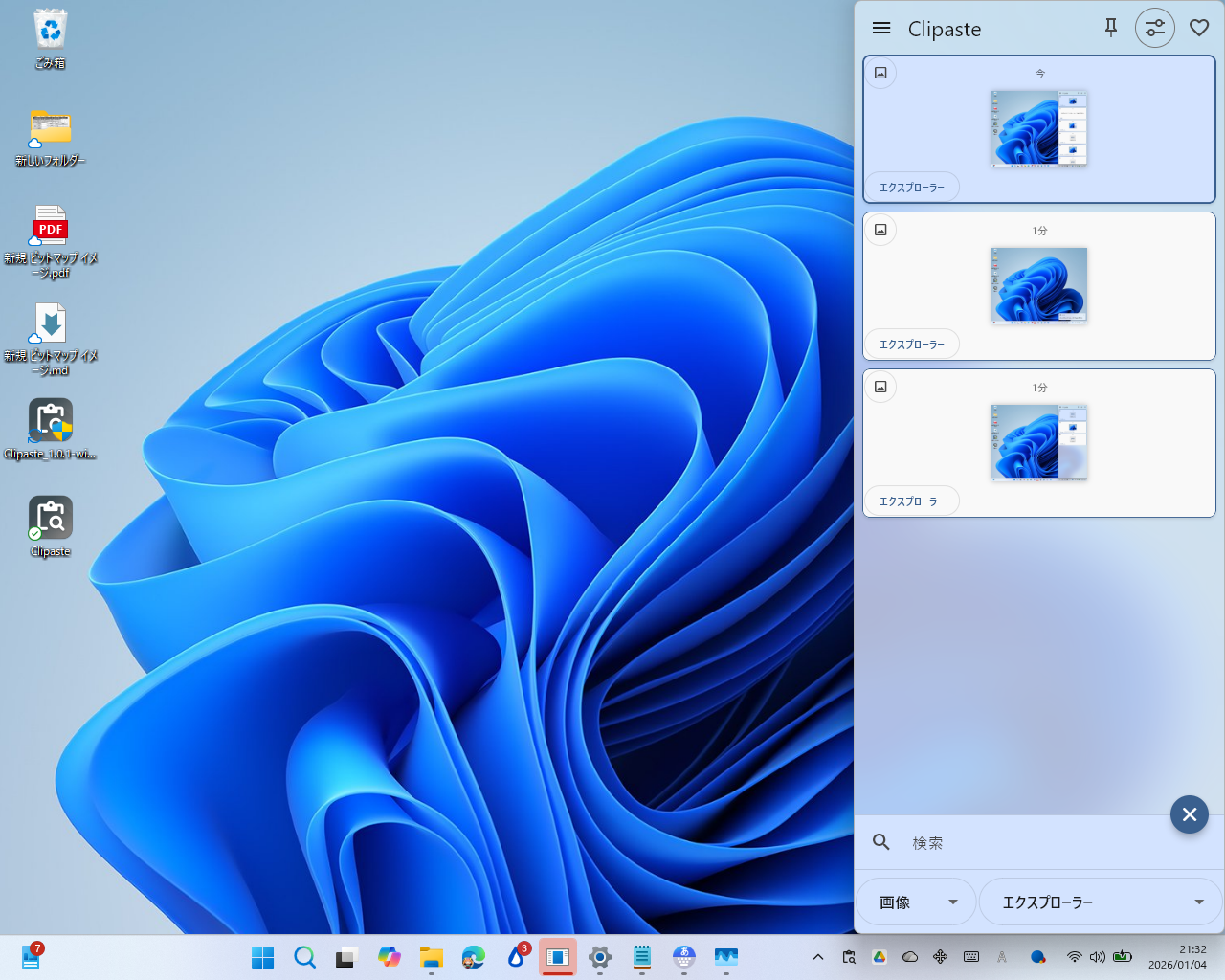
Task: Open Settings gear from the taskbar
Action: click(600, 957)
